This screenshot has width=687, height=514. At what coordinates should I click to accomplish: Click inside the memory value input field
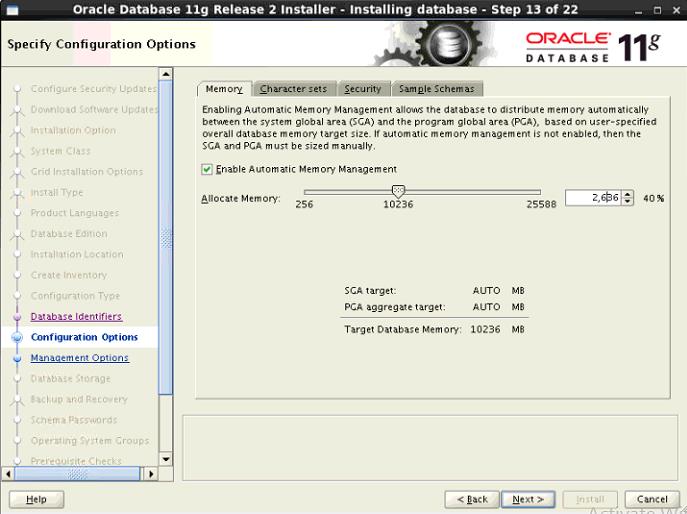pyautogui.click(x=593, y=198)
